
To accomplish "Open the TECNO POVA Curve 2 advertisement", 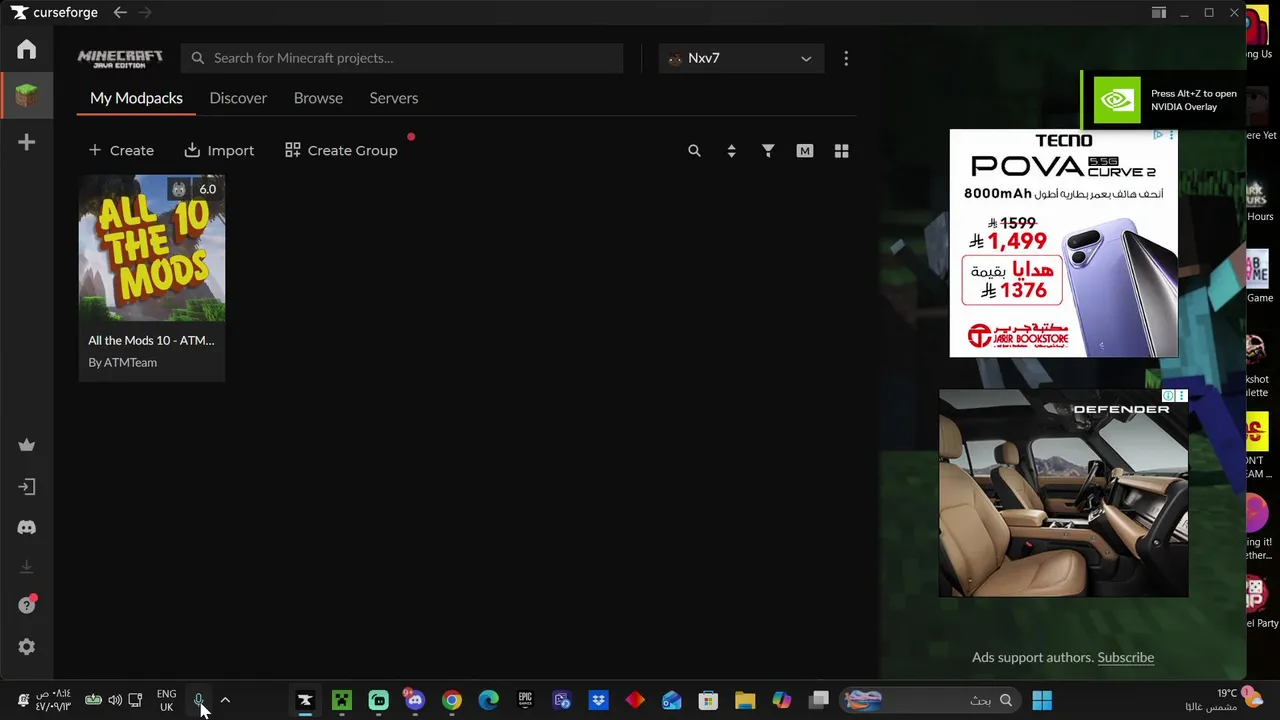I will coord(1064,243).
